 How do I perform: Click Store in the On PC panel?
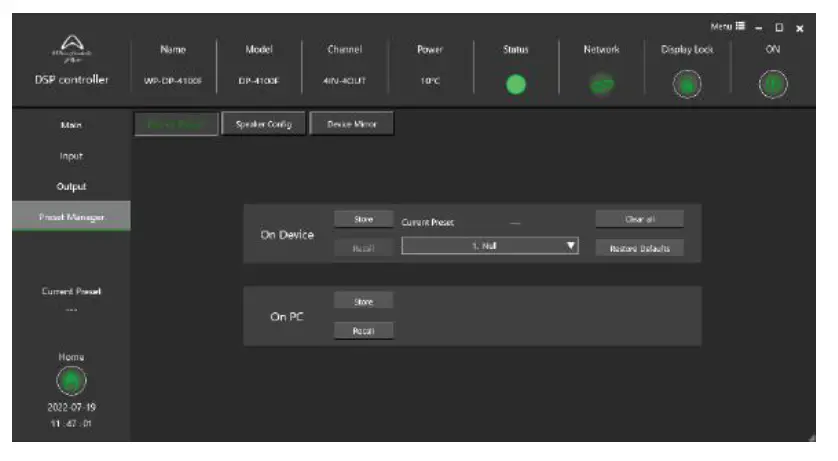coord(363,302)
